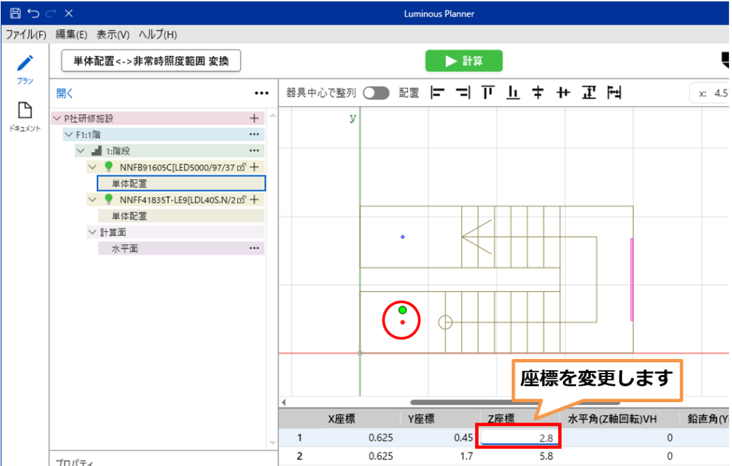Click the align top edges icon
This screenshot has width=732, height=466.
488,93
